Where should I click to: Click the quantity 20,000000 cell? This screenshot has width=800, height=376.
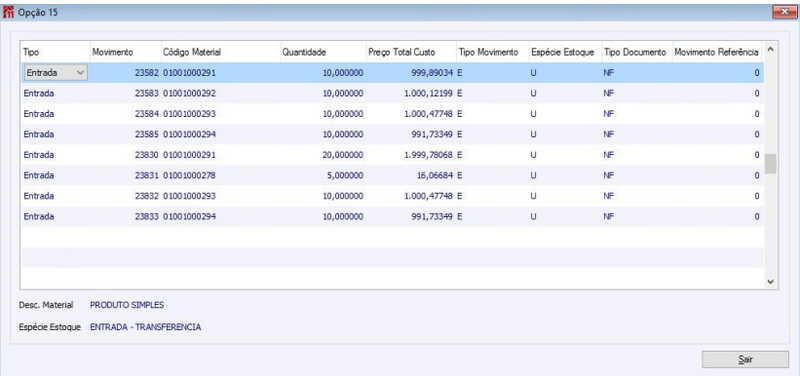pos(343,155)
